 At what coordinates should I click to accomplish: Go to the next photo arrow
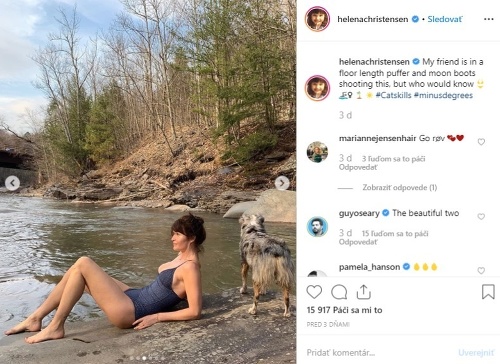click(x=282, y=183)
